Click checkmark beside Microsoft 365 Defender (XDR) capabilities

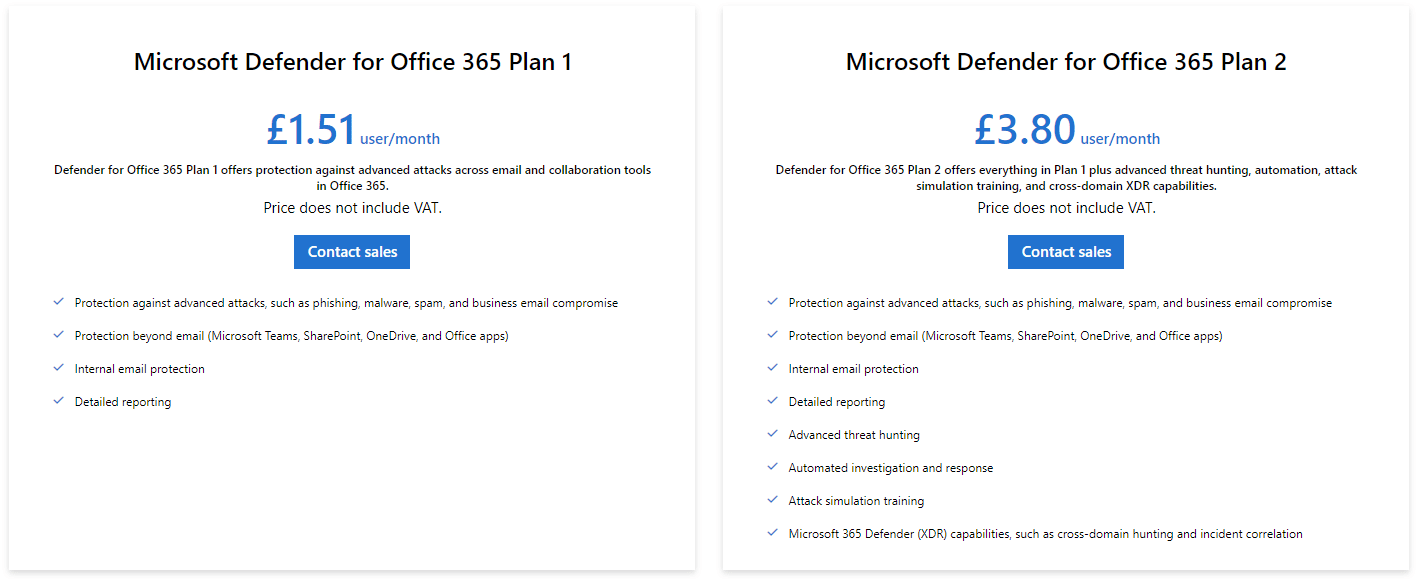pos(773,533)
